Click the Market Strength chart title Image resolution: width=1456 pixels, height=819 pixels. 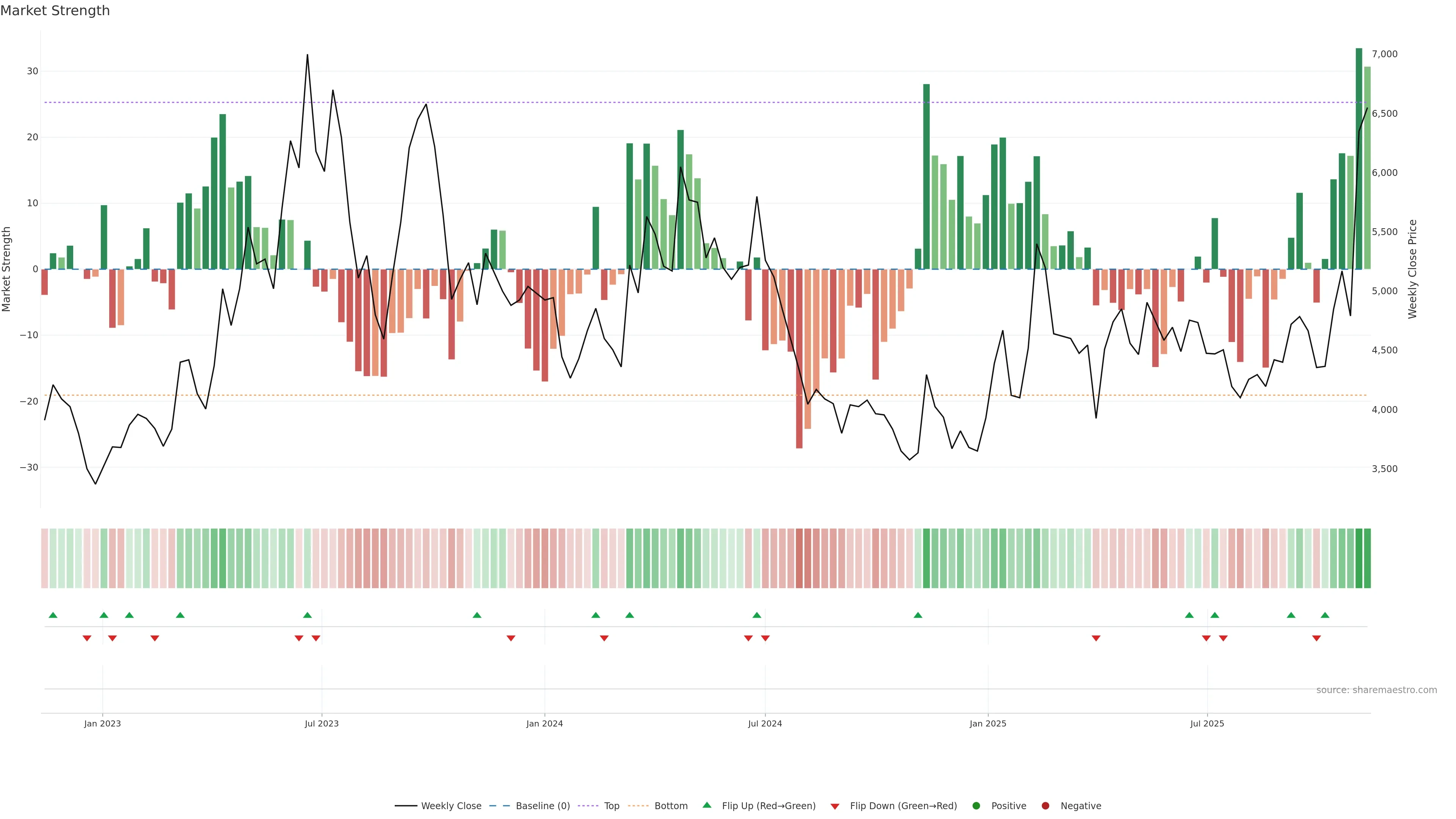[55, 11]
